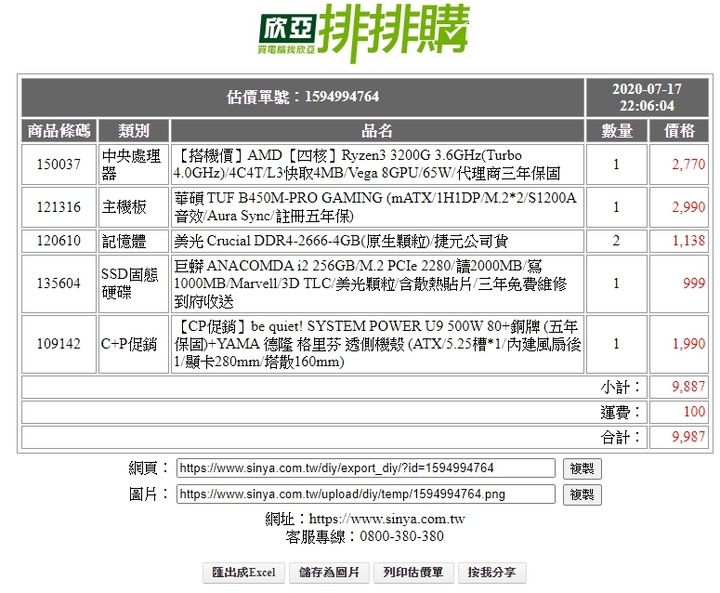The width and height of the screenshot is (720, 593).
Task: Click the 按我分享 button
Action: point(492,572)
